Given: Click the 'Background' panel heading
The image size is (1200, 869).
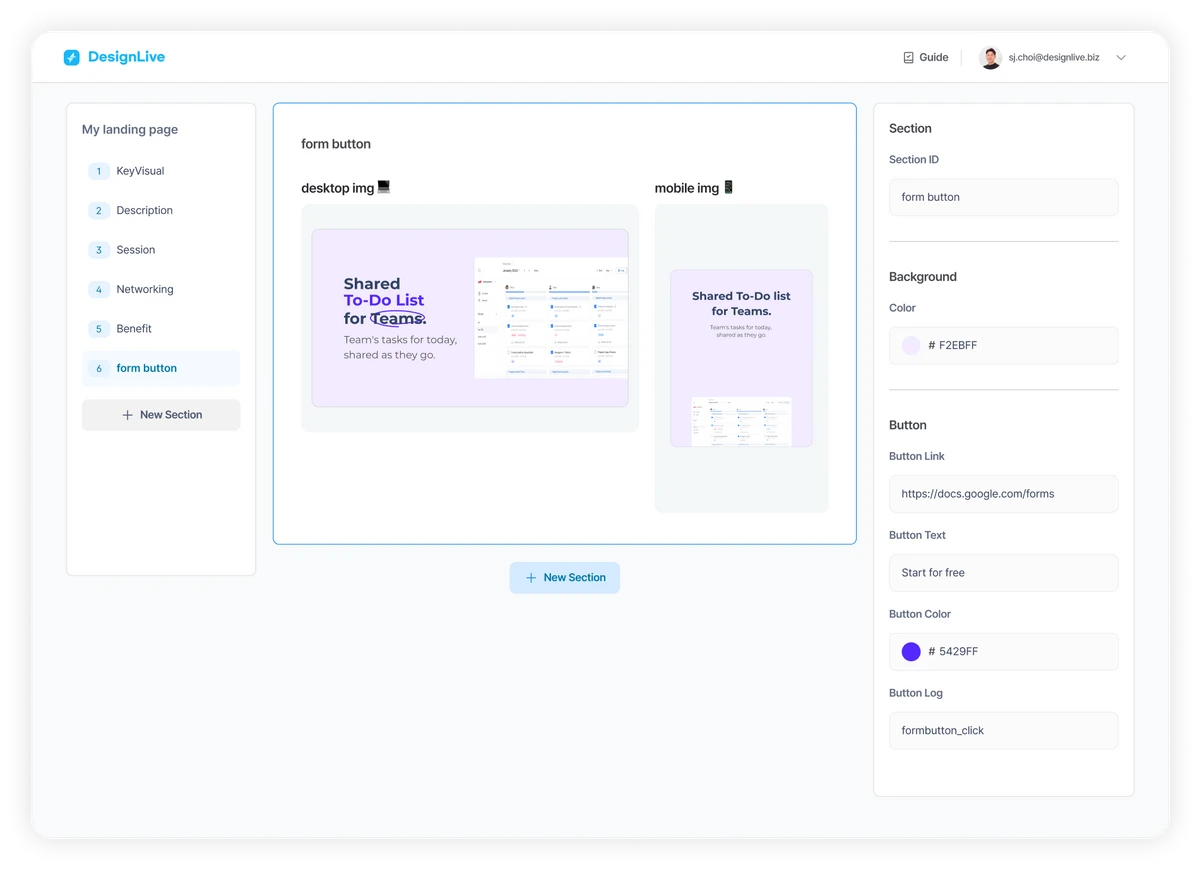Looking at the screenshot, I should (x=923, y=277).
